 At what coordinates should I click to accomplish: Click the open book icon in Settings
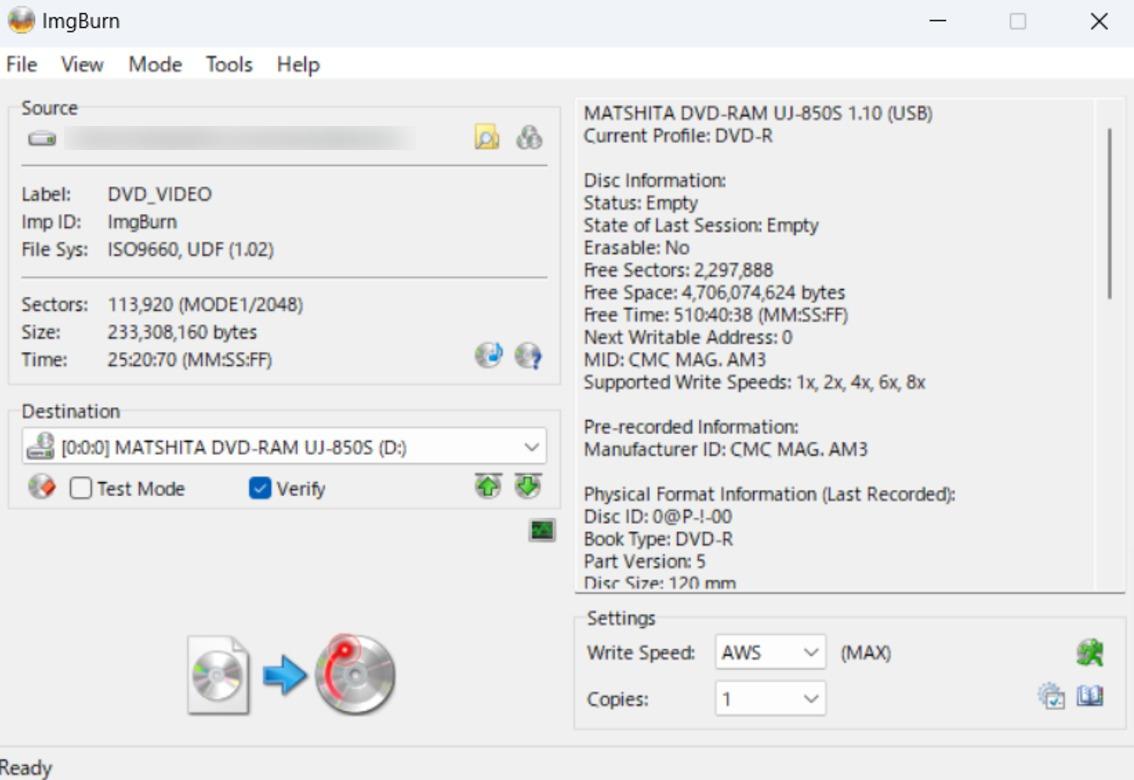coord(1090,696)
